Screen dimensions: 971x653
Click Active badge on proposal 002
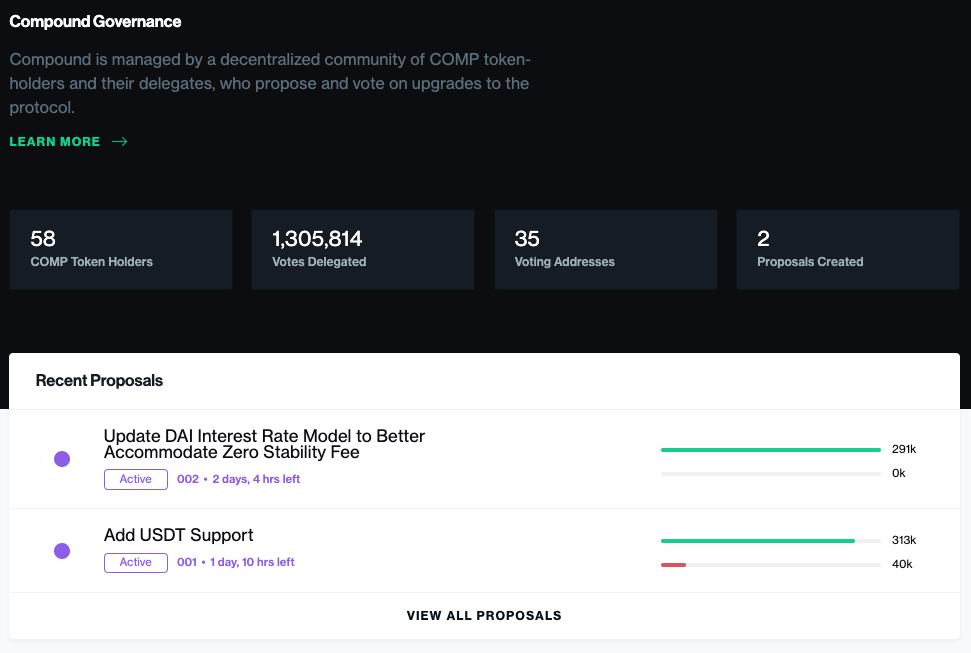136,480
